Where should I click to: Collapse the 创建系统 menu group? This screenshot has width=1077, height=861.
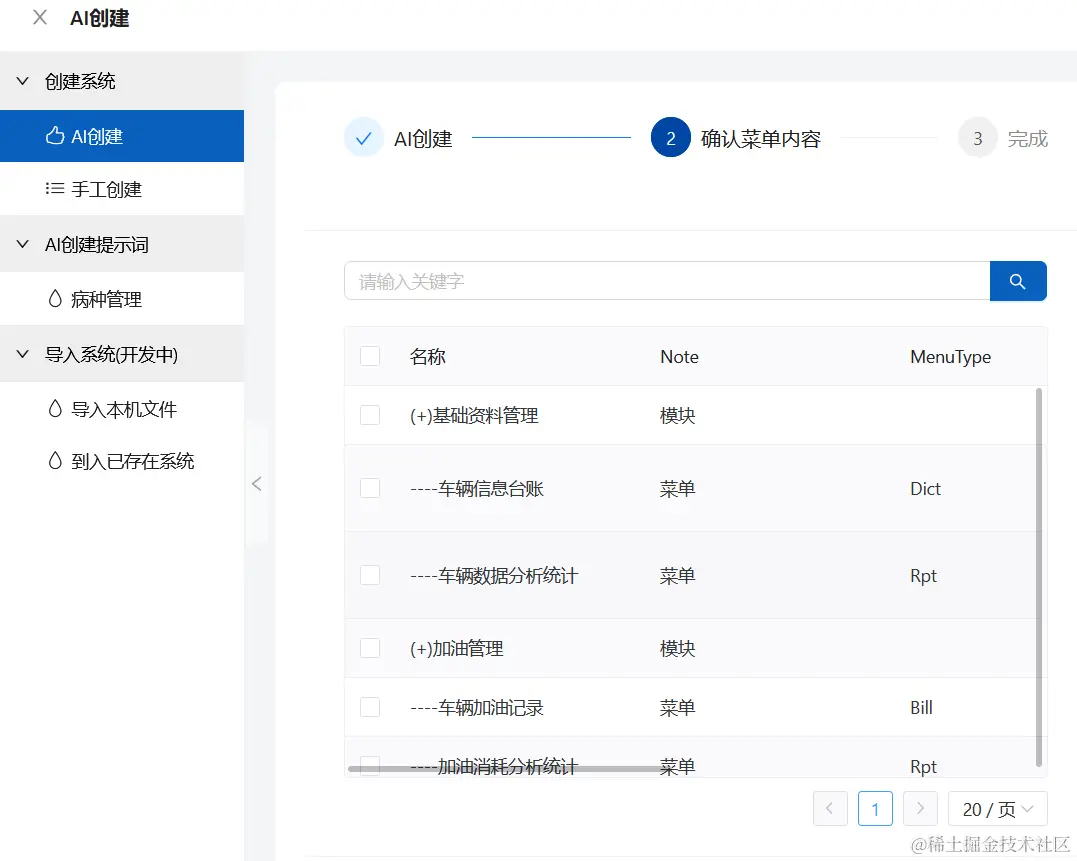click(x=122, y=81)
